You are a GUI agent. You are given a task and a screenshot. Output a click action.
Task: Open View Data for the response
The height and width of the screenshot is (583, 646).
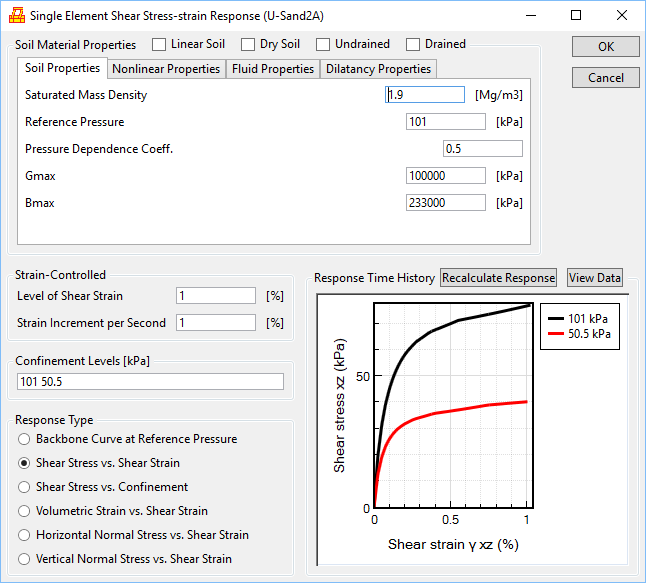point(595,278)
